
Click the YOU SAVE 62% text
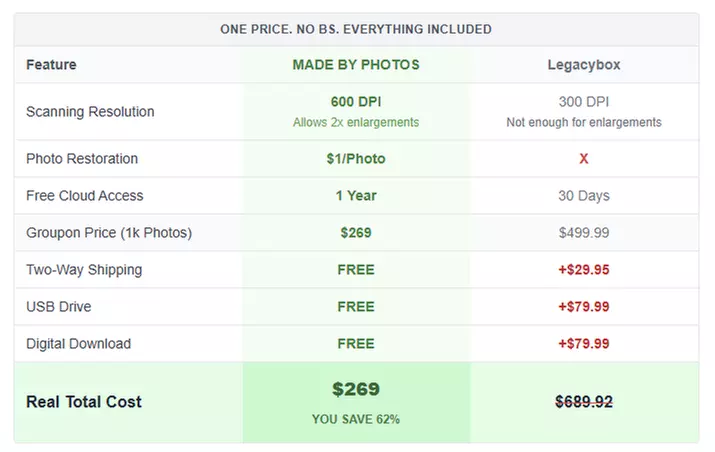click(x=356, y=420)
